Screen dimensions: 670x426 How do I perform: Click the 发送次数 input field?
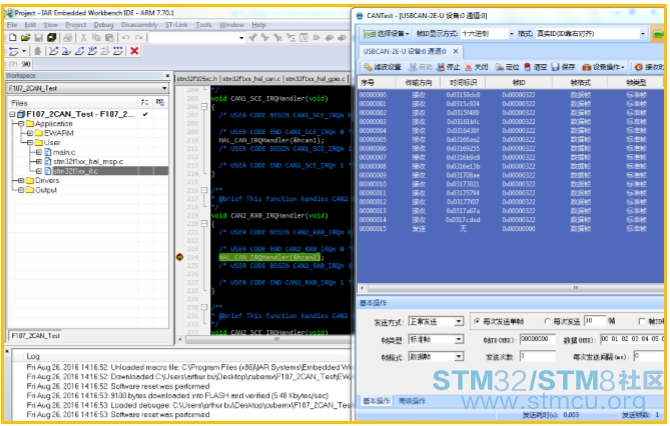coord(538,356)
